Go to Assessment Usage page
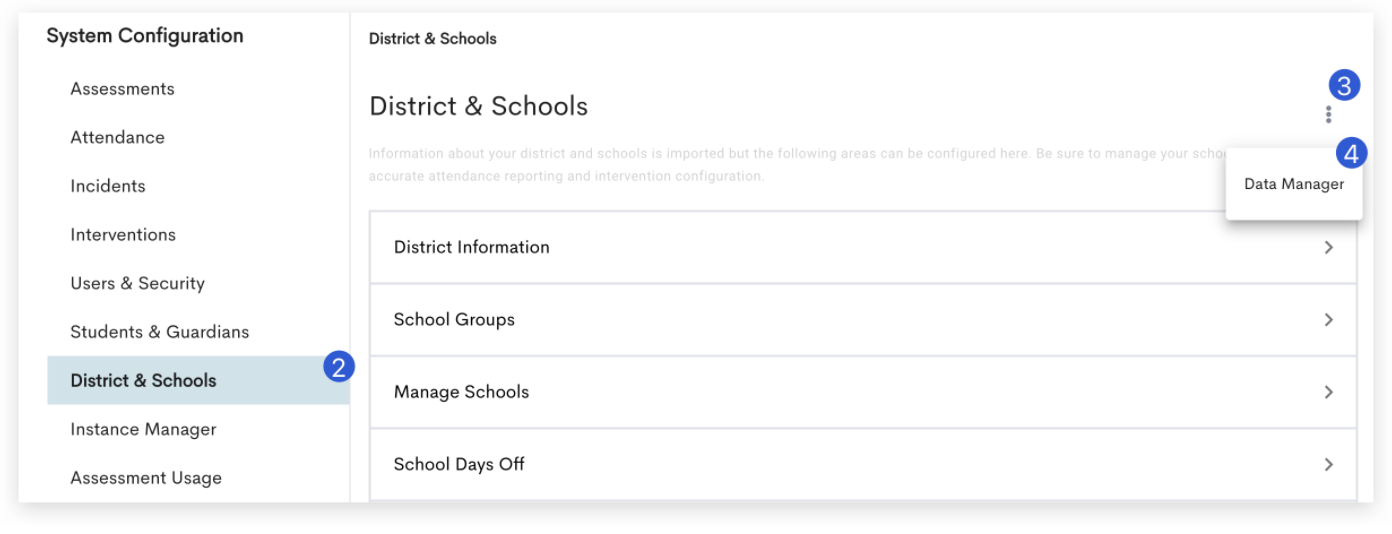 [x=146, y=478]
